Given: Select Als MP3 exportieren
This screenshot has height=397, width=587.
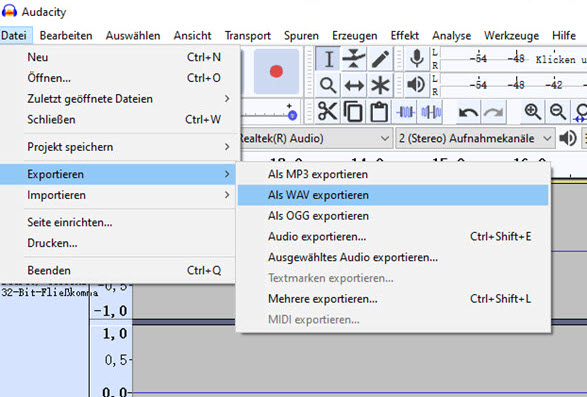Looking at the screenshot, I should [393, 174].
